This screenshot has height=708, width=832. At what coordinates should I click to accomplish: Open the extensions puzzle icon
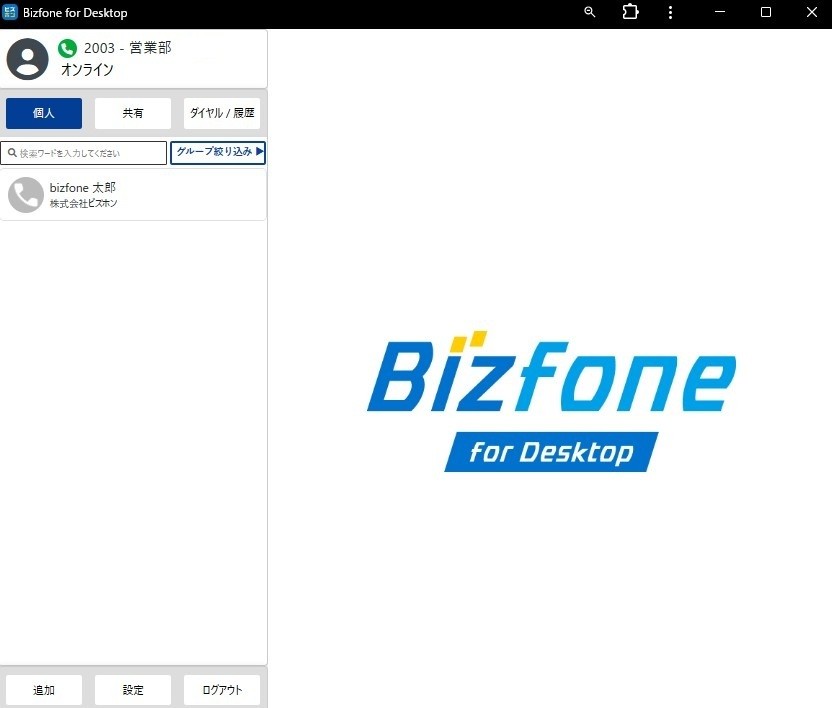click(x=630, y=12)
